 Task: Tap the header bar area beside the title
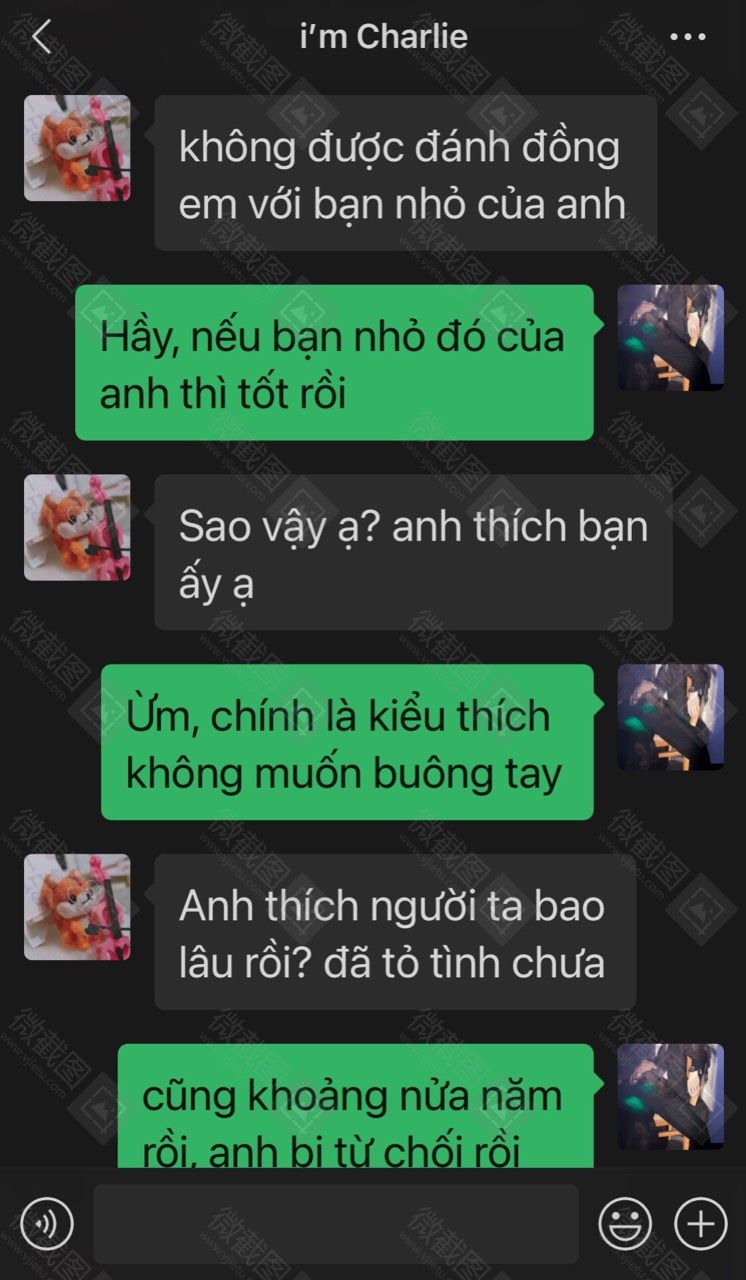coord(570,37)
